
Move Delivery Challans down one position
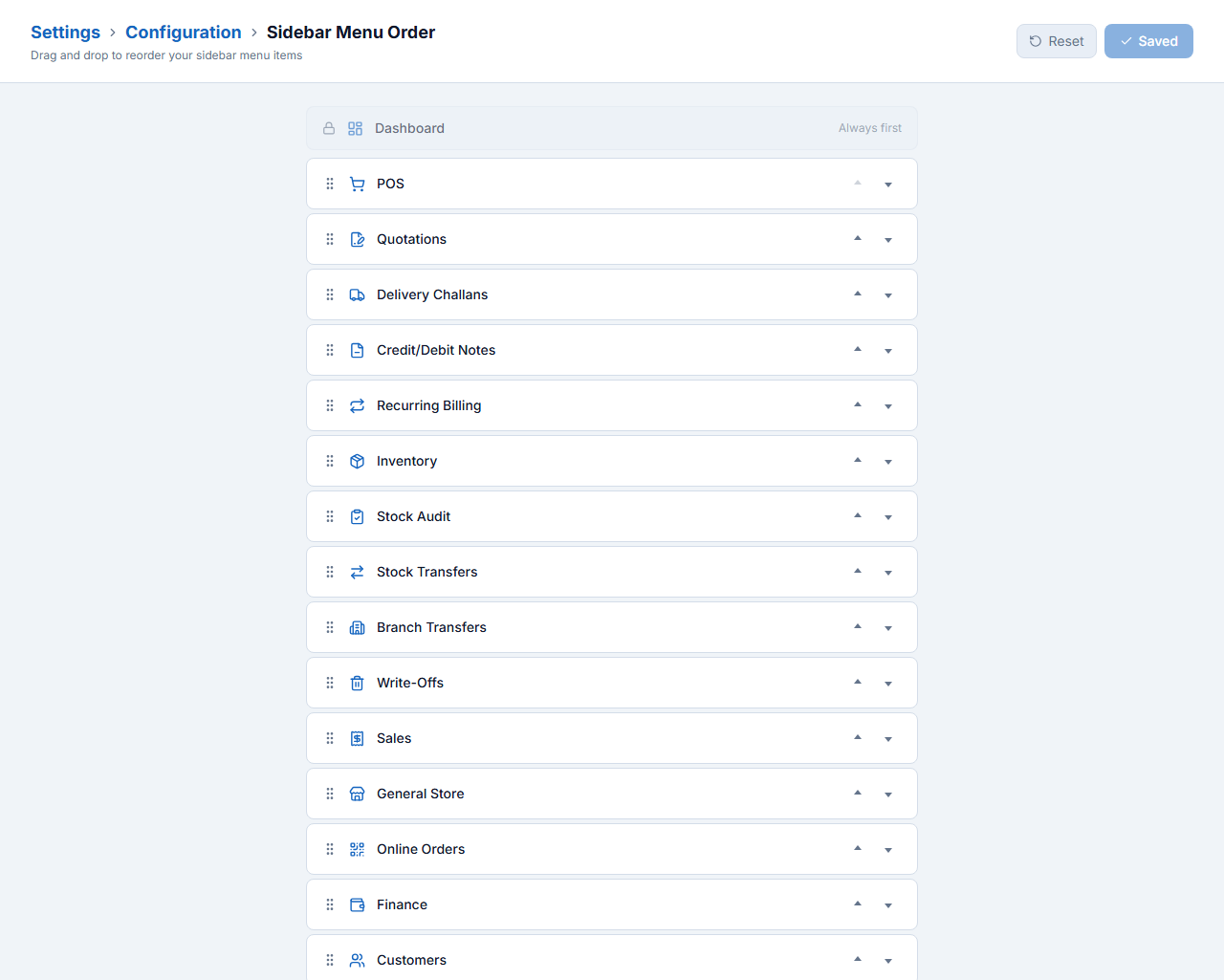888,295
